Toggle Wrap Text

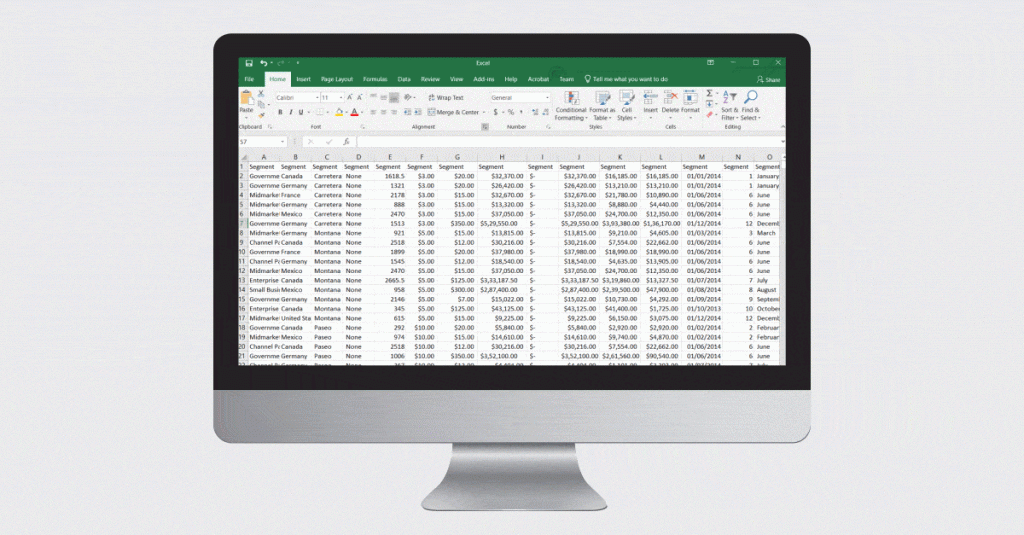pos(445,98)
